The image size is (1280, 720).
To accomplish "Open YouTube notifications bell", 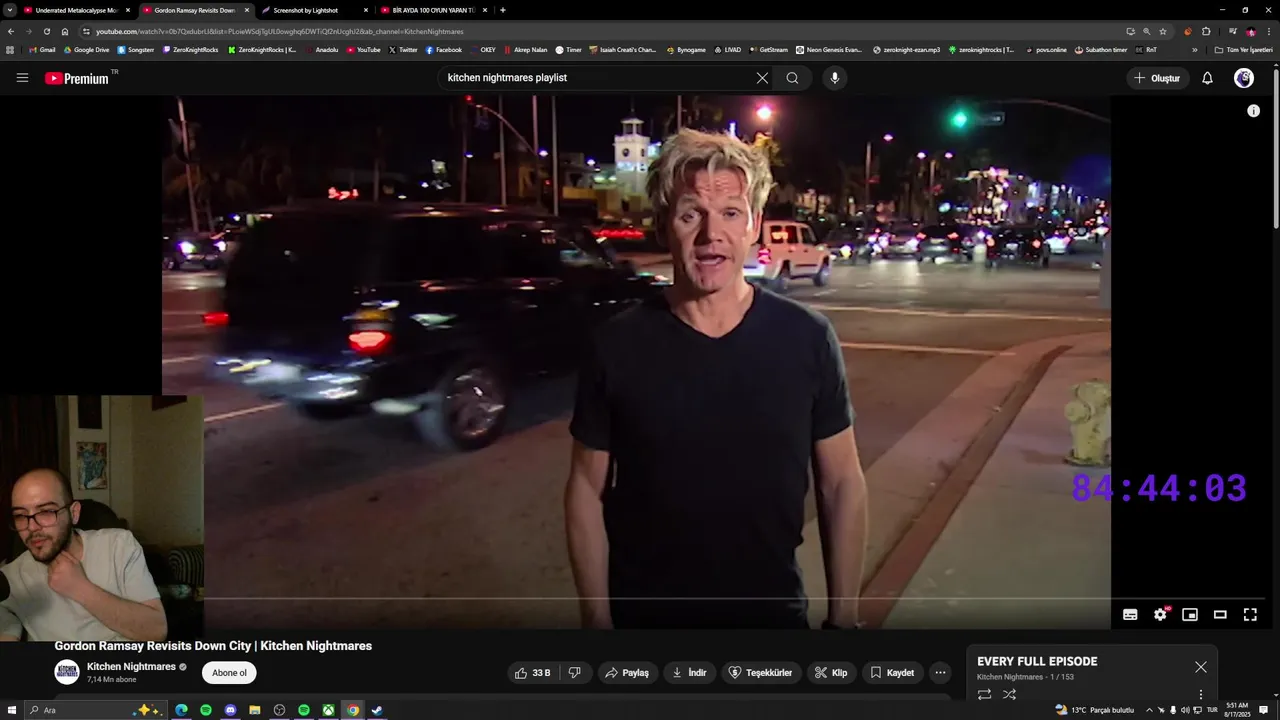I will (x=1207, y=78).
